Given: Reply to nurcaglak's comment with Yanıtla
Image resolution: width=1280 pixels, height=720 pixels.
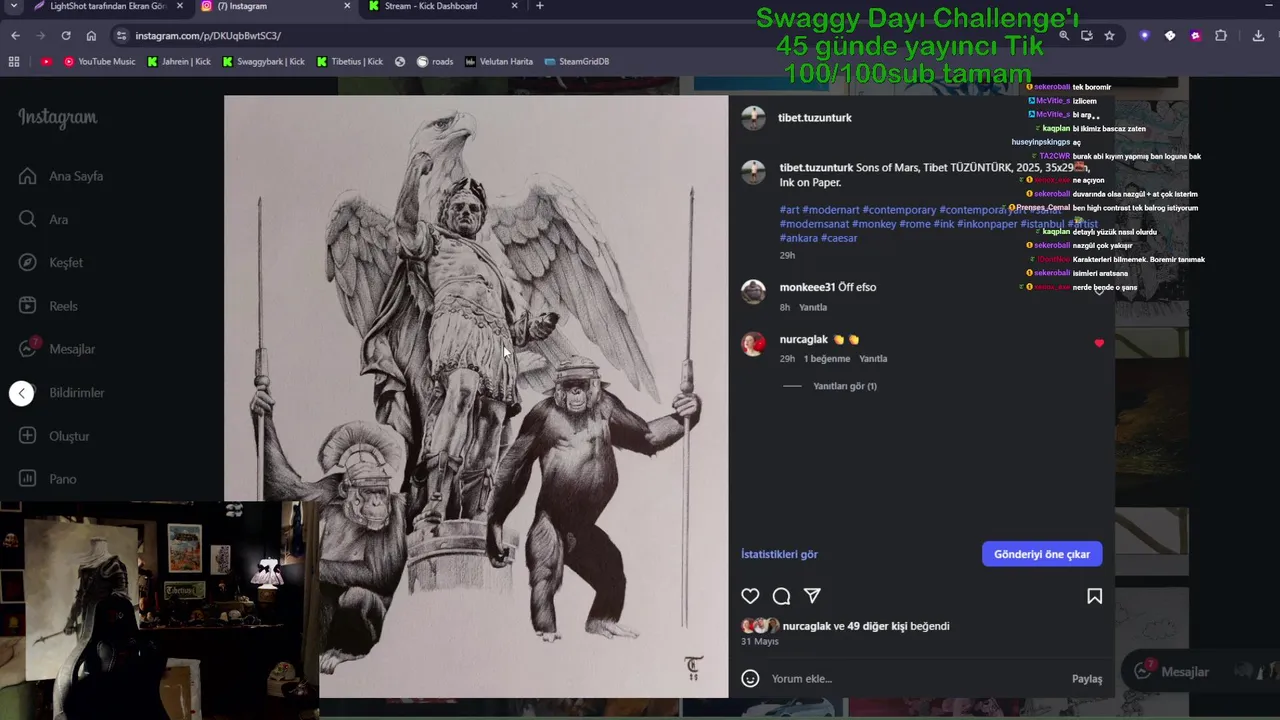Looking at the screenshot, I should click(x=873, y=358).
